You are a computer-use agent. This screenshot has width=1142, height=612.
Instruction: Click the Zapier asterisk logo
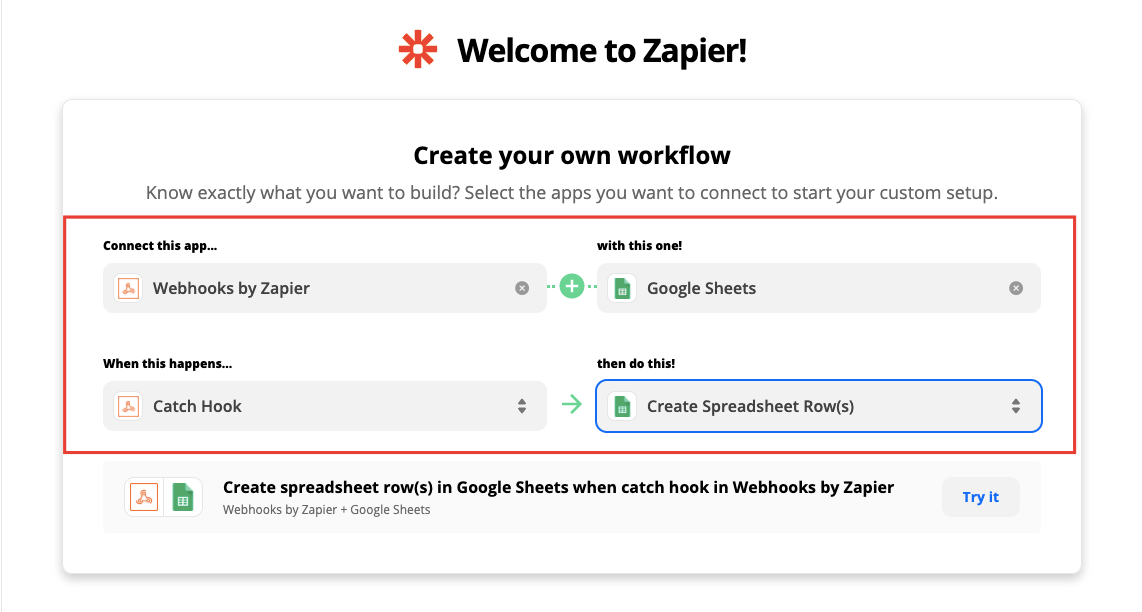coord(417,50)
